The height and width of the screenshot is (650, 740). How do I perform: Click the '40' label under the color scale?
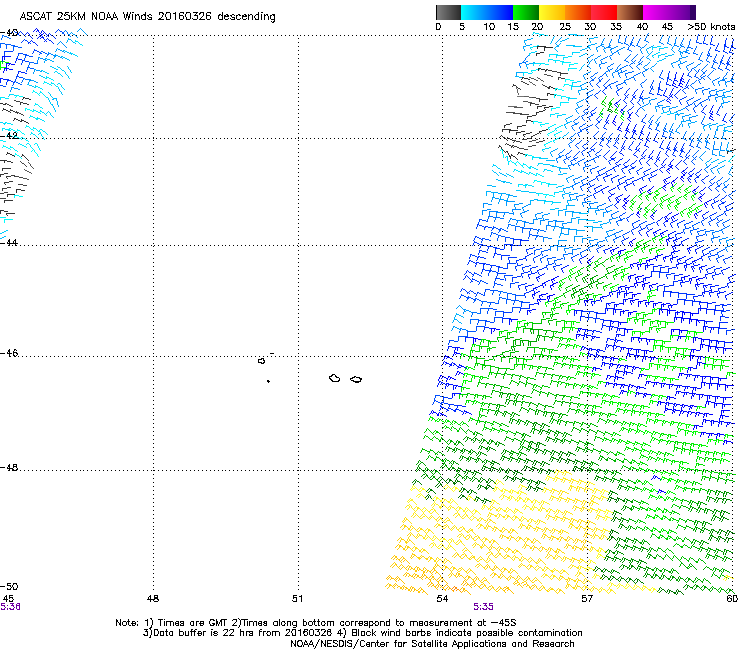[x=642, y=27]
